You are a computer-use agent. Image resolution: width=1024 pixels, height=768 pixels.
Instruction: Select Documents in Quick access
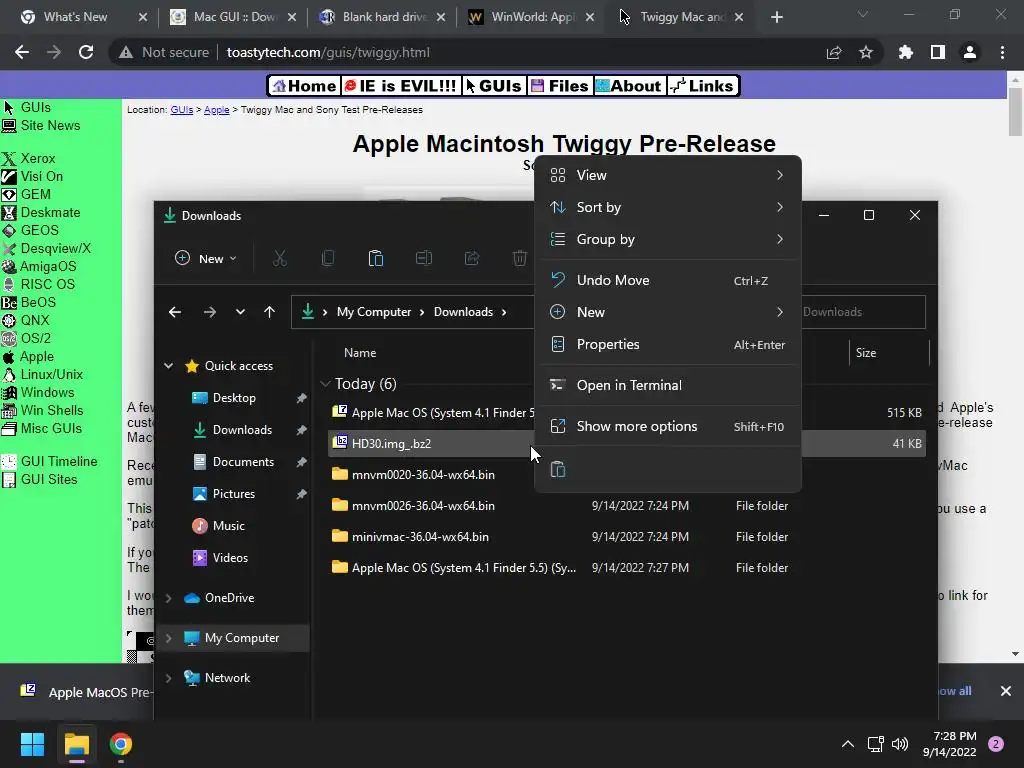point(243,462)
